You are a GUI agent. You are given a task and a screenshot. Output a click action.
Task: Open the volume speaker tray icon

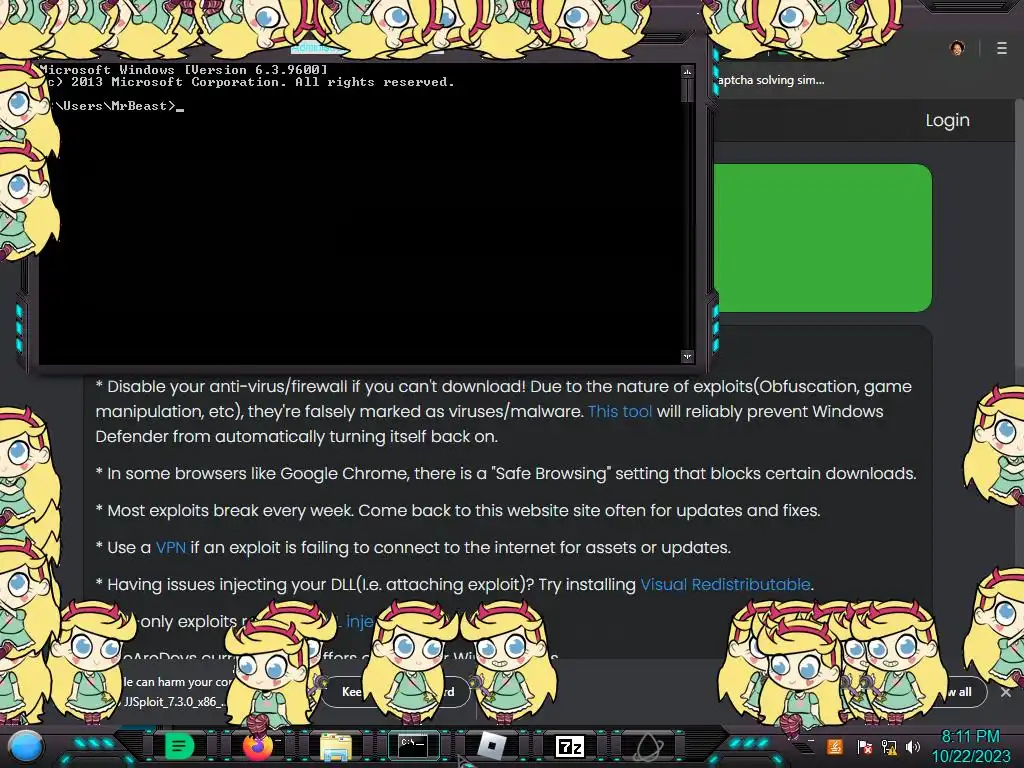[x=913, y=746]
